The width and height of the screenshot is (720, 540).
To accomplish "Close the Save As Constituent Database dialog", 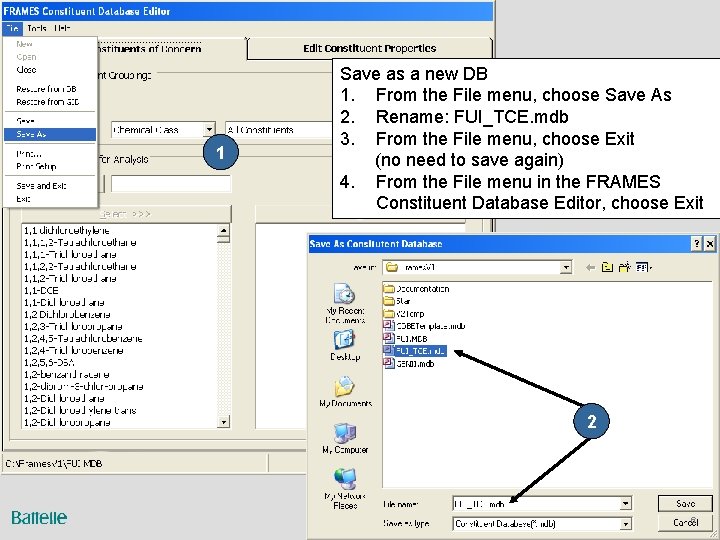I will click(710, 243).
